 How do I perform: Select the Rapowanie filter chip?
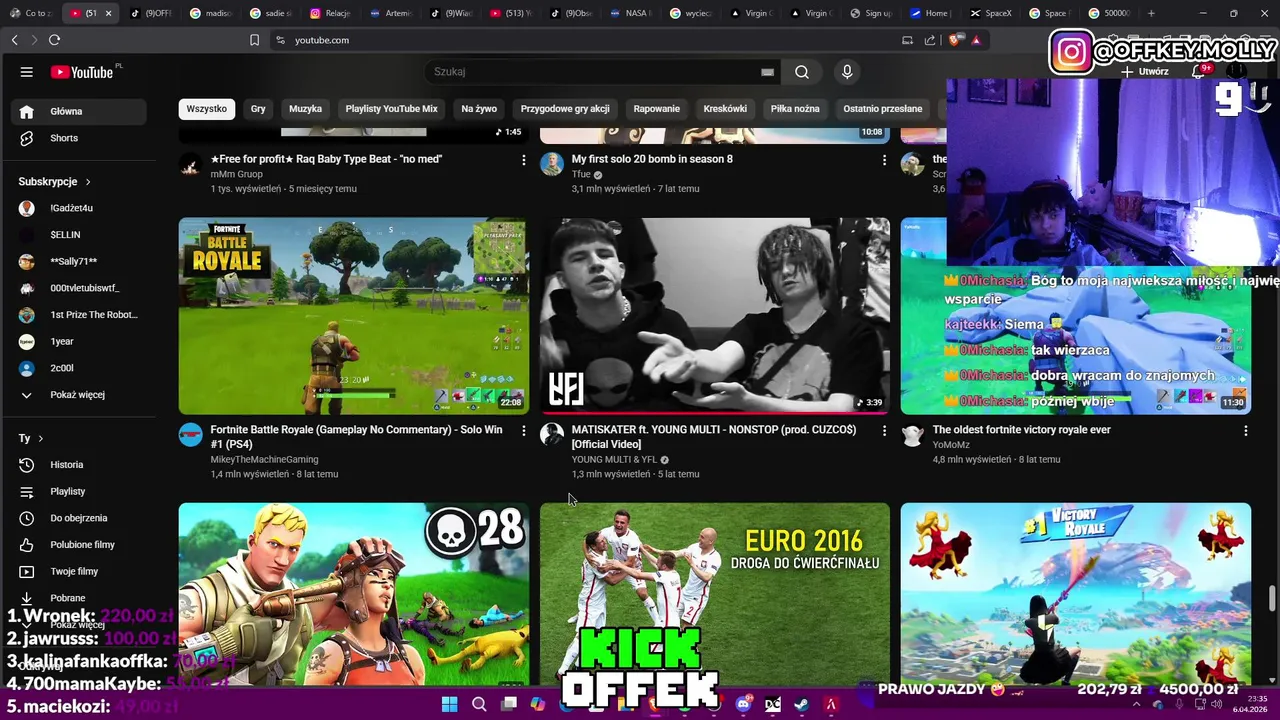click(656, 109)
